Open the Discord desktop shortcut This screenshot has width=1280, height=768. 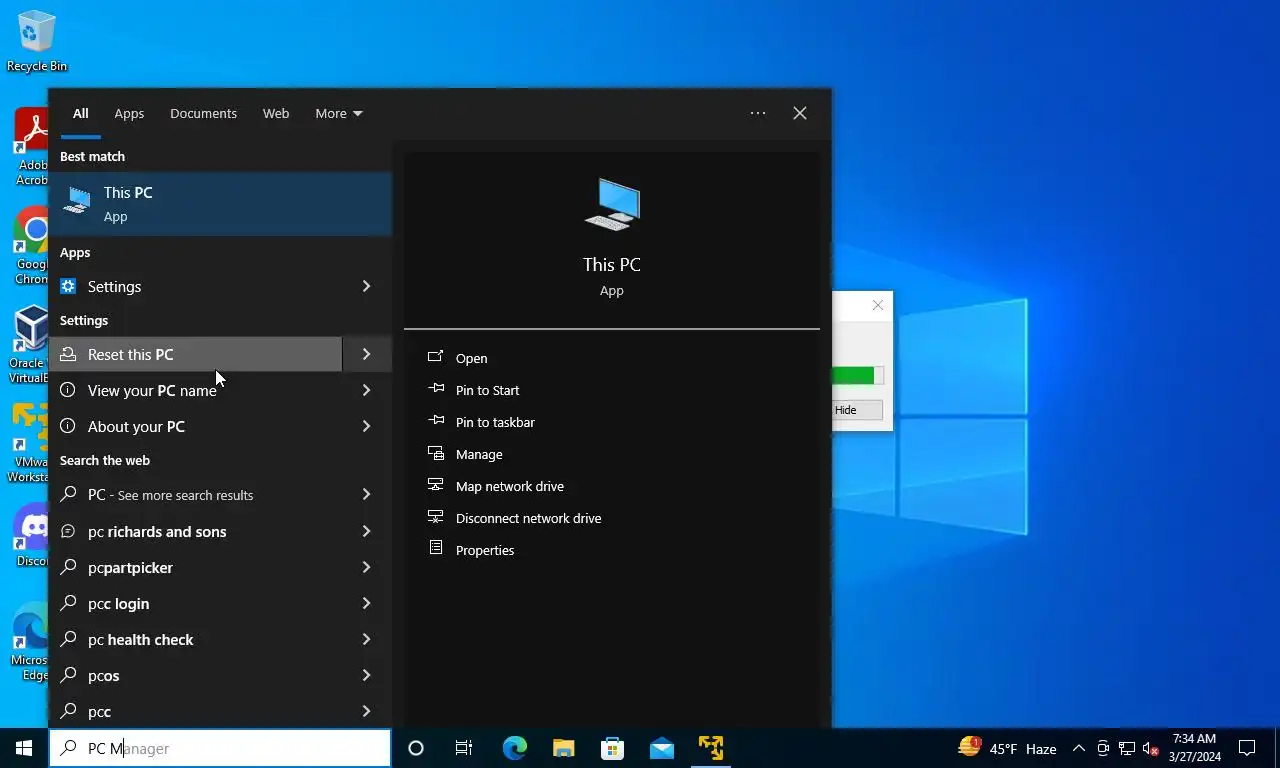click(32, 534)
